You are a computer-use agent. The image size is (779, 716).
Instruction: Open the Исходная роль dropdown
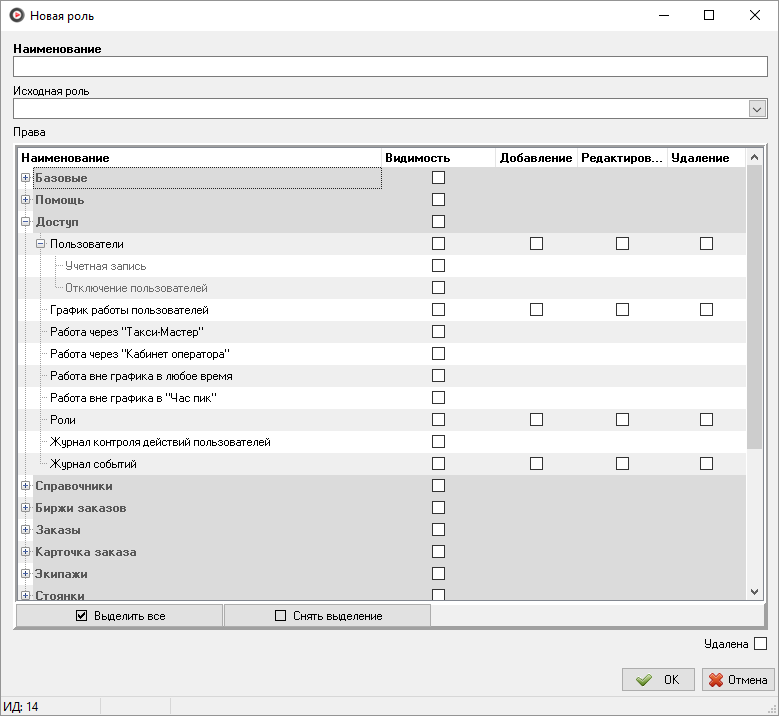(757, 109)
